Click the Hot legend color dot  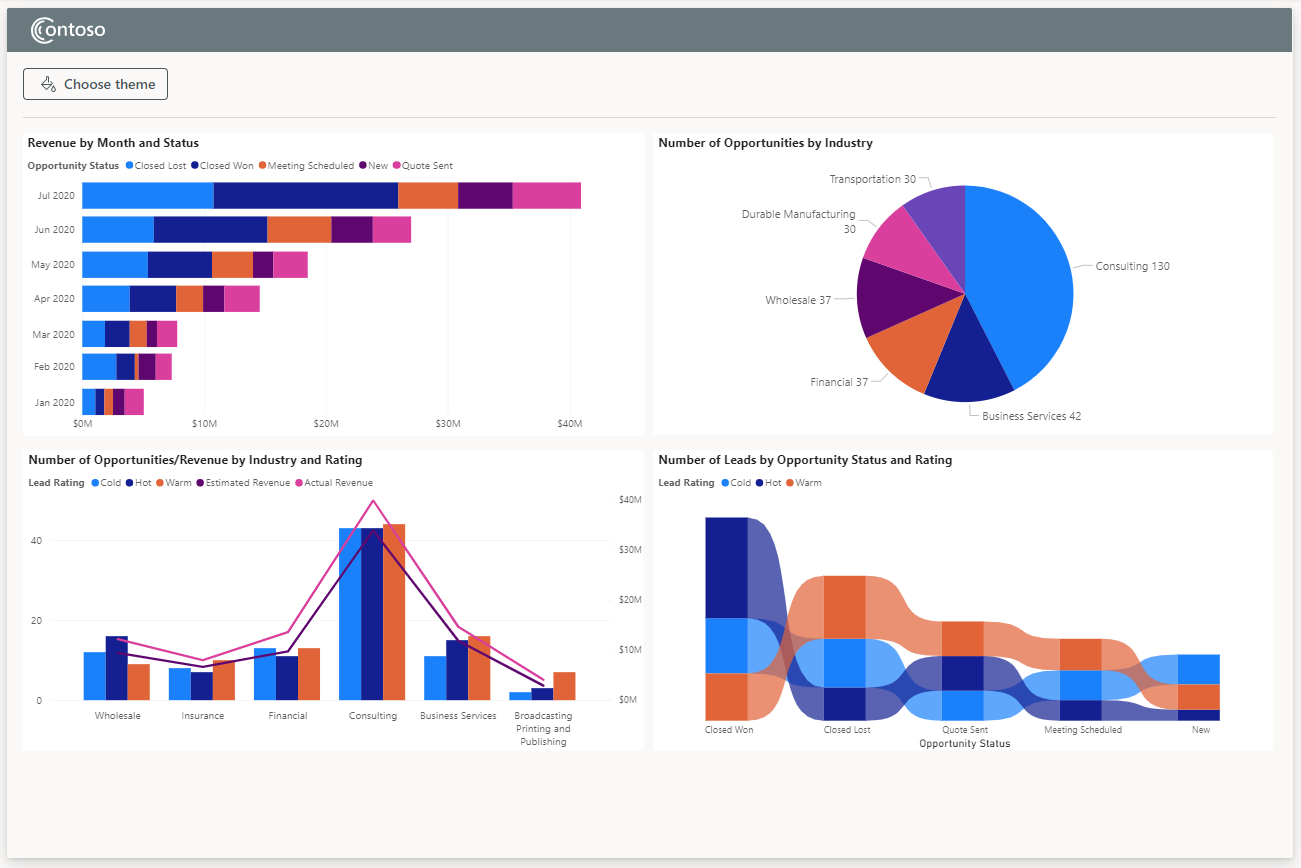pyautogui.click(x=127, y=482)
